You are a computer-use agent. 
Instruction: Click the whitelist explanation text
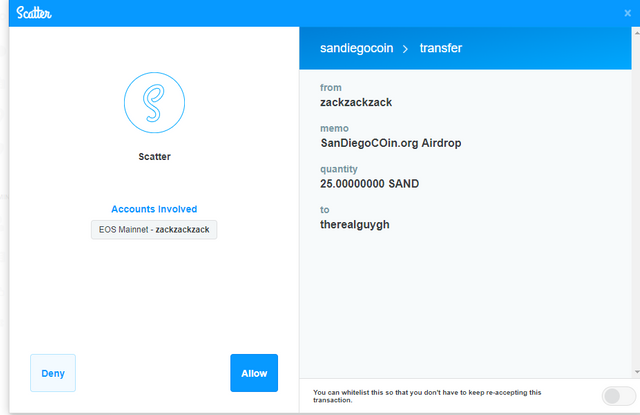click(x=427, y=396)
